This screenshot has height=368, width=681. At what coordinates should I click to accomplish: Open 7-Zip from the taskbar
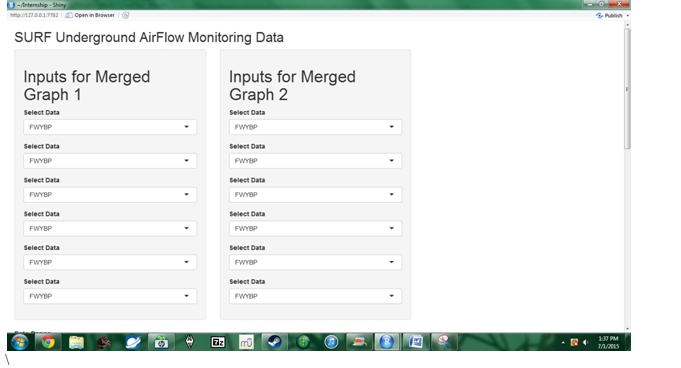218,342
